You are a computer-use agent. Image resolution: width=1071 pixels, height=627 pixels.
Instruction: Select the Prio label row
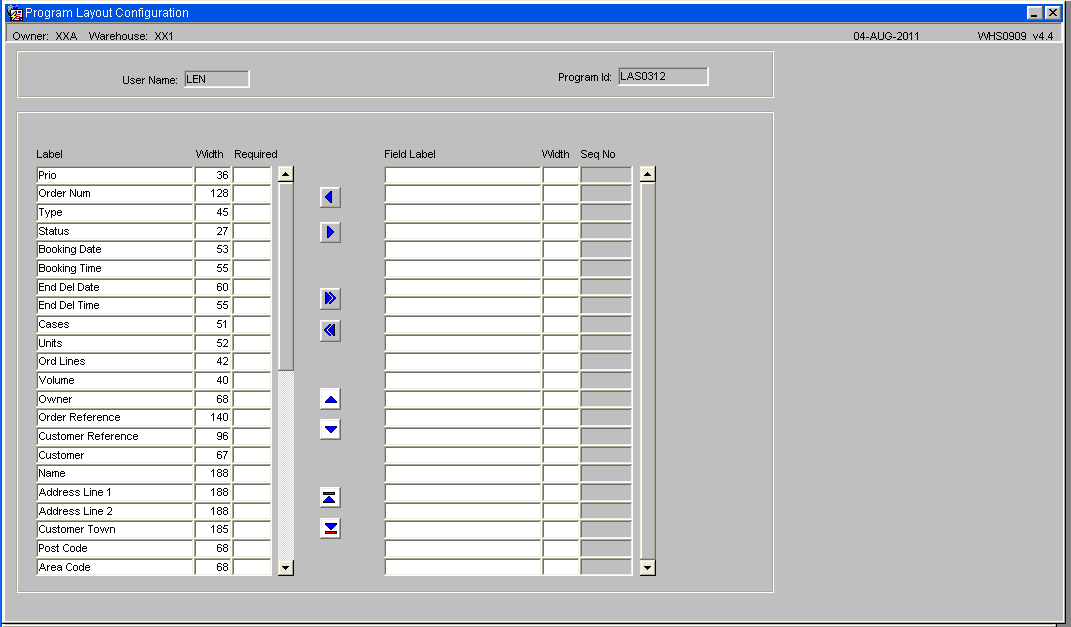pyautogui.click(x=115, y=175)
